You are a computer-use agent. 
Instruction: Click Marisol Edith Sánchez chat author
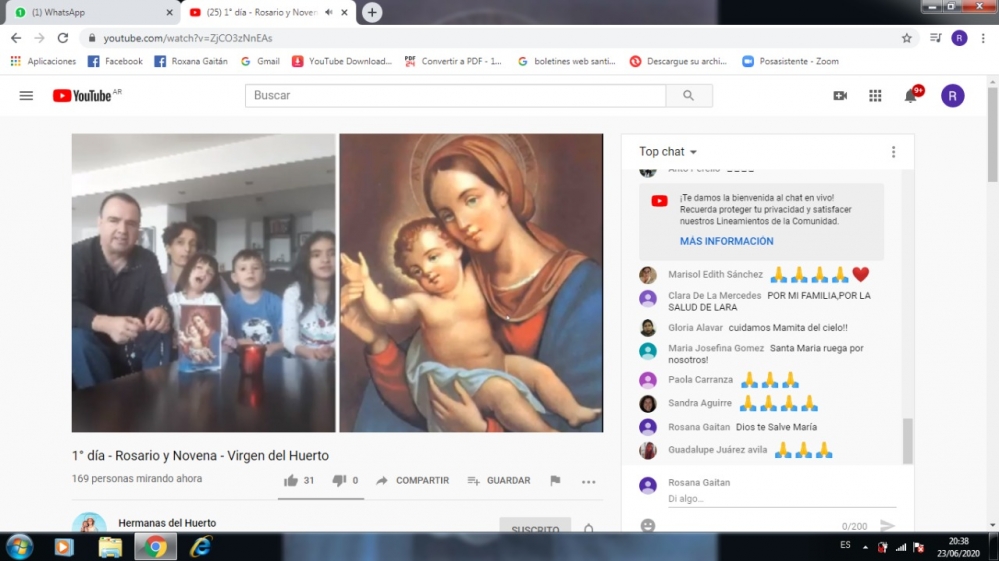pos(715,274)
